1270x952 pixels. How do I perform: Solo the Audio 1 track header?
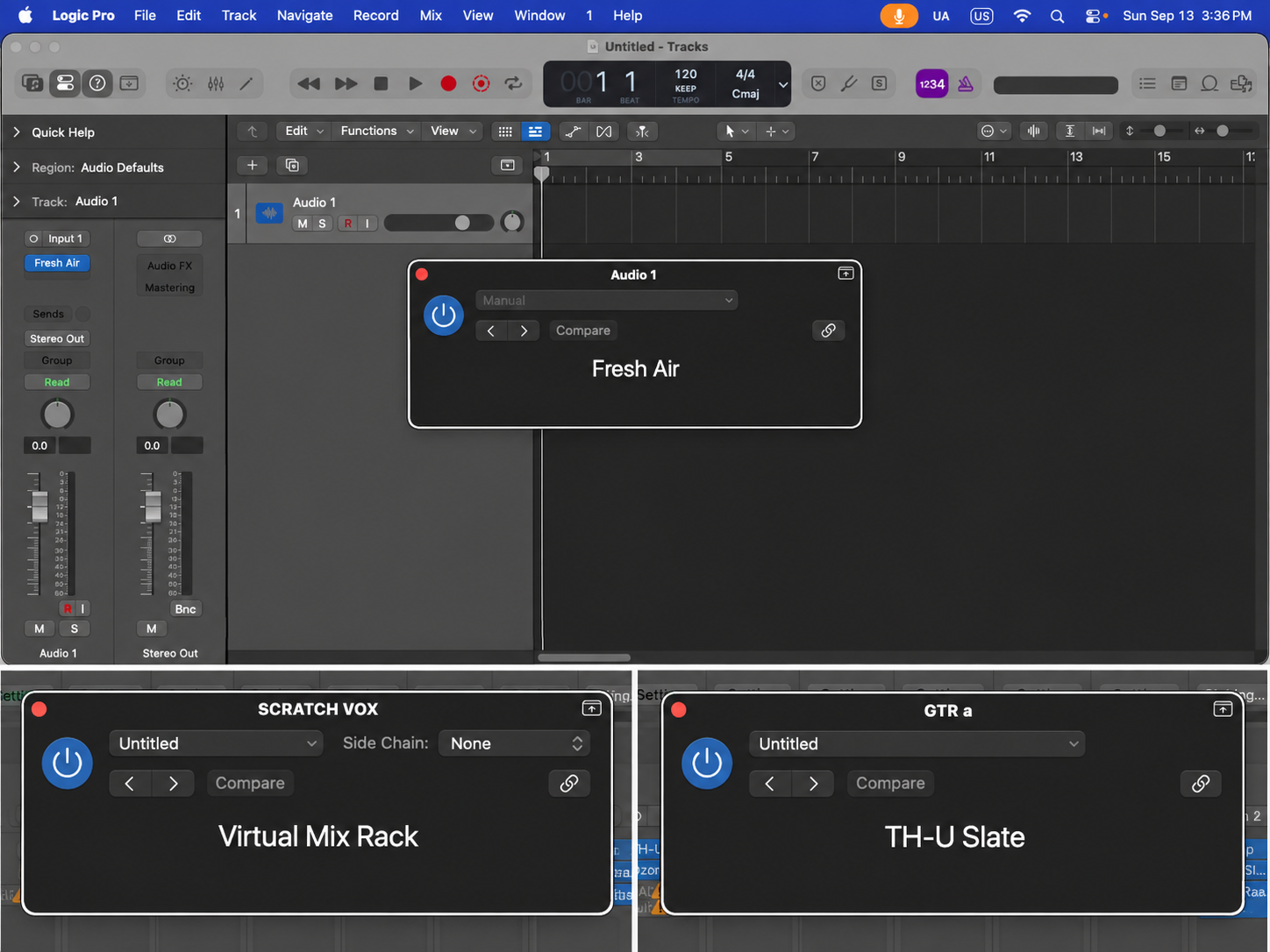pyautogui.click(x=322, y=224)
